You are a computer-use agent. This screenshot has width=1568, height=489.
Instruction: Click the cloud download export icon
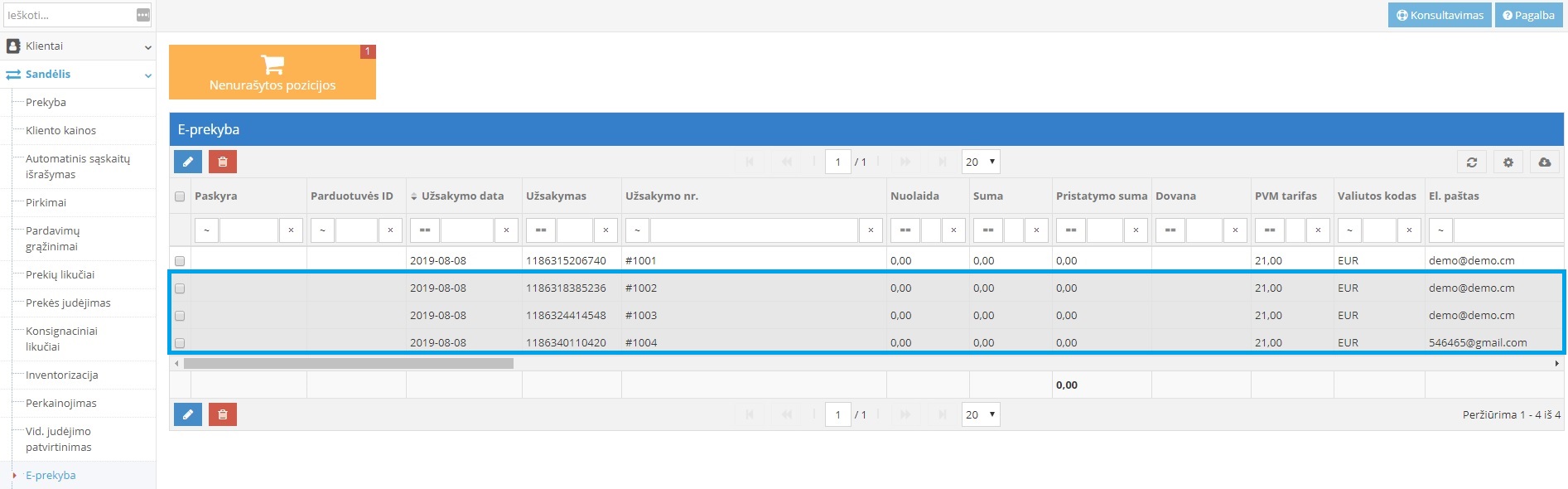point(1544,162)
